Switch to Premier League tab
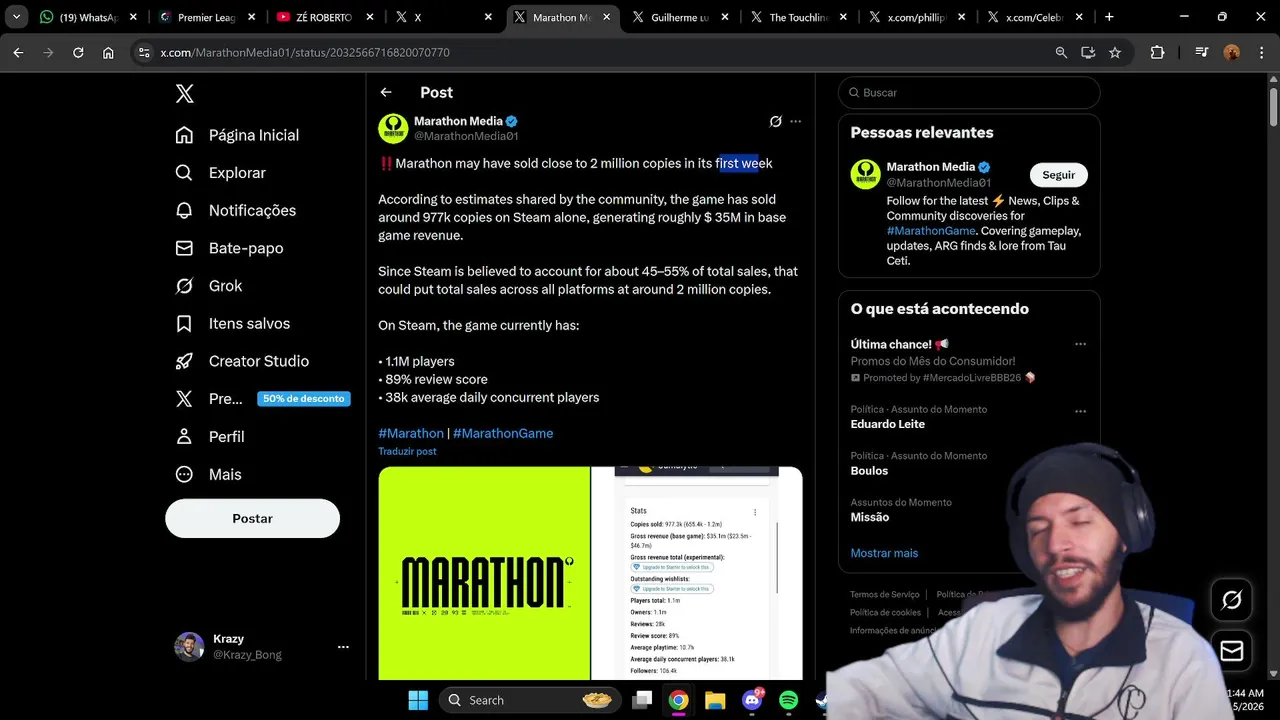 point(208,17)
